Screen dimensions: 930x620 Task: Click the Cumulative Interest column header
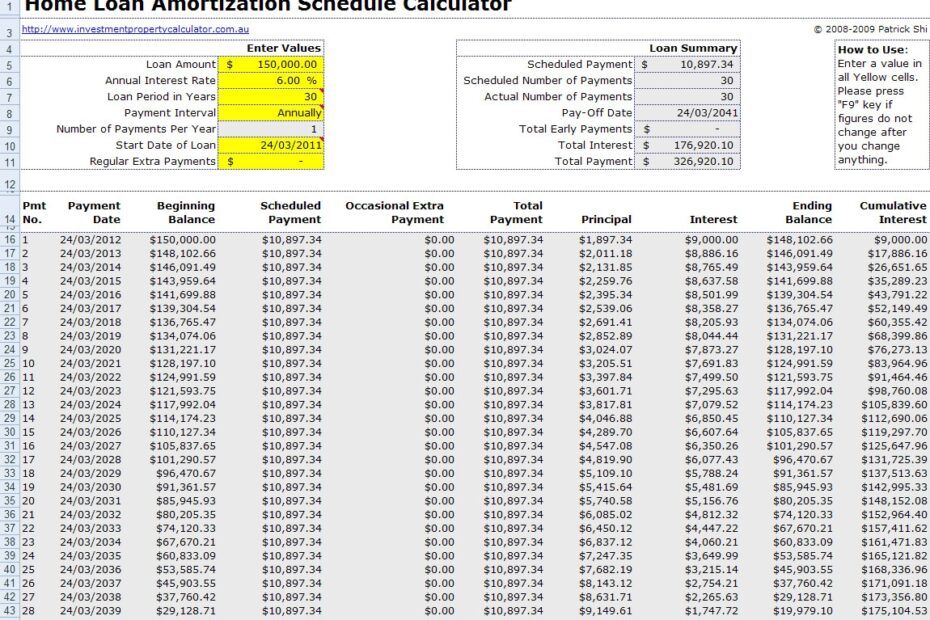pos(893,212)
